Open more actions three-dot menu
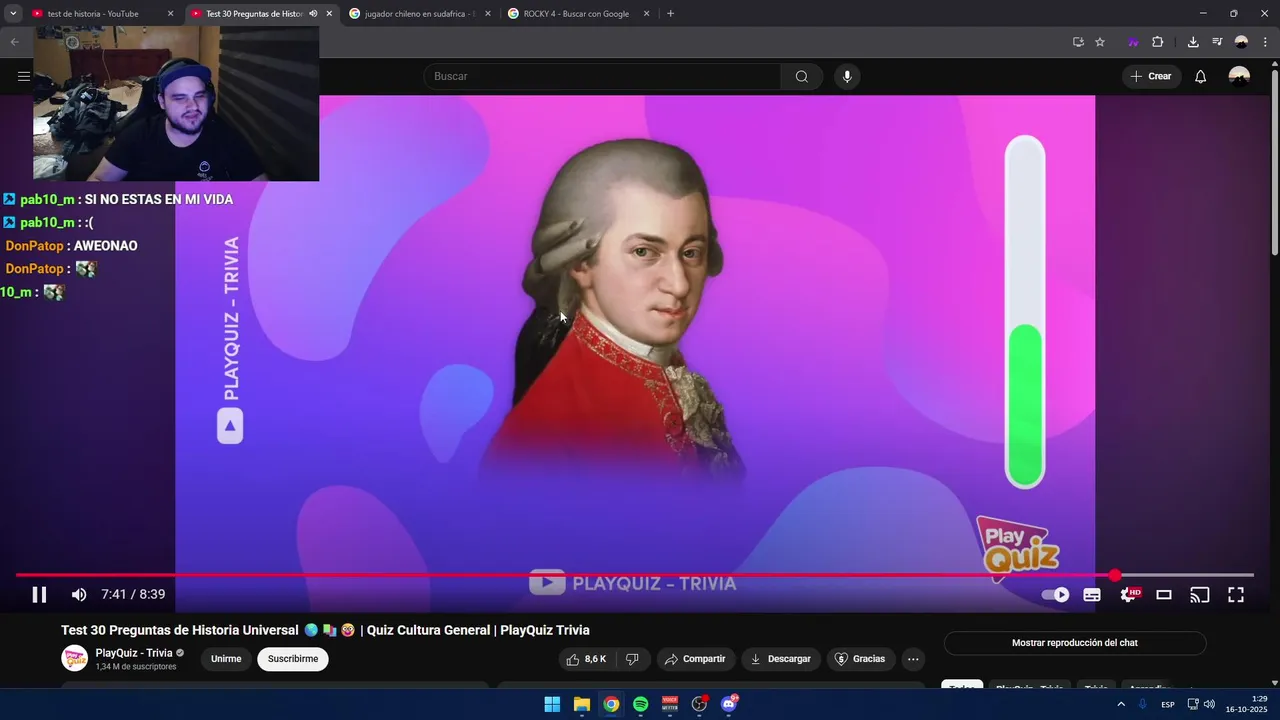 click(912, 659)
